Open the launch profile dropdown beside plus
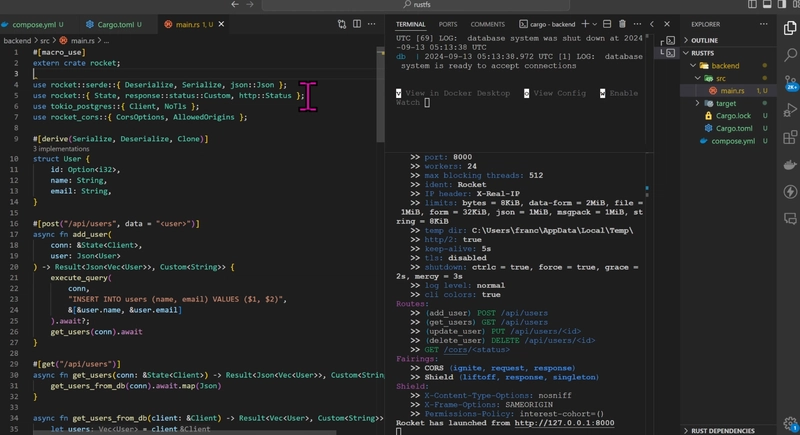800x435 pixels. tap(595, 24)
